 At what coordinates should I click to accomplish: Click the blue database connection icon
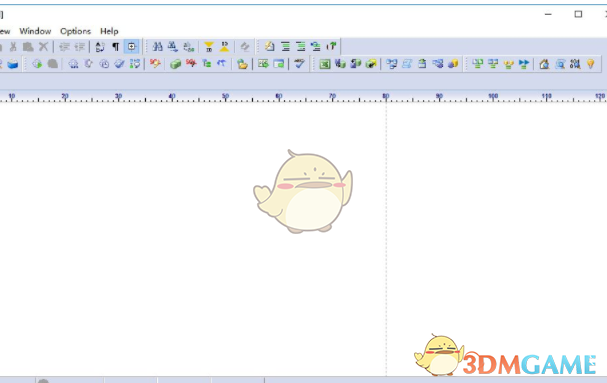(13, 64)
